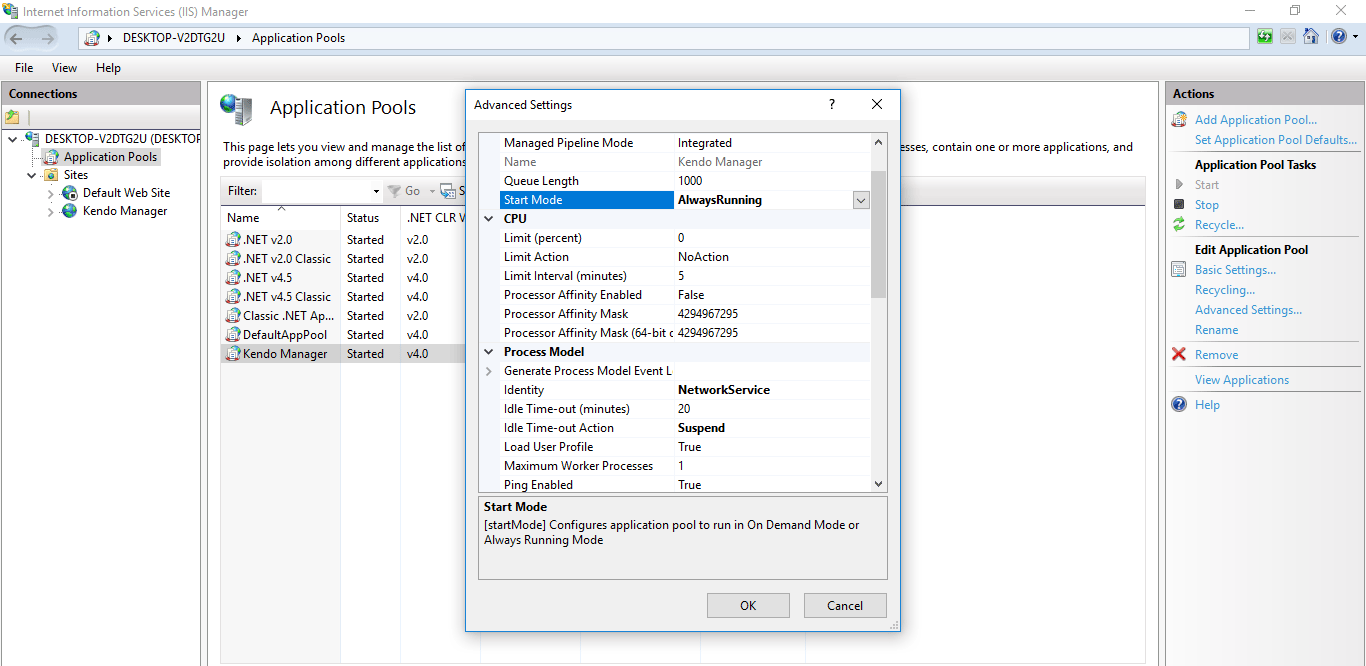Screen dimensions: 1366x666
Task: Recycle the pool using the green recycle icon
Action: (x=1180, y=224)
